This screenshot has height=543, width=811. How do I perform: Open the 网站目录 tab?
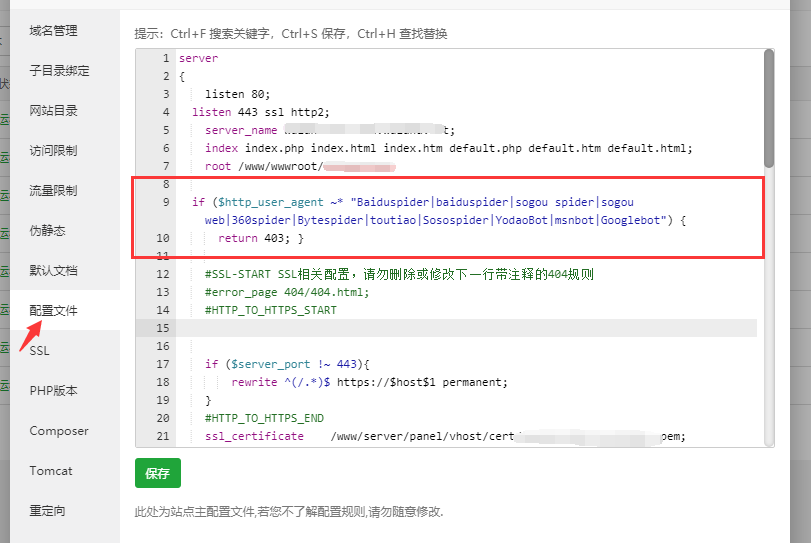[53, 111]
